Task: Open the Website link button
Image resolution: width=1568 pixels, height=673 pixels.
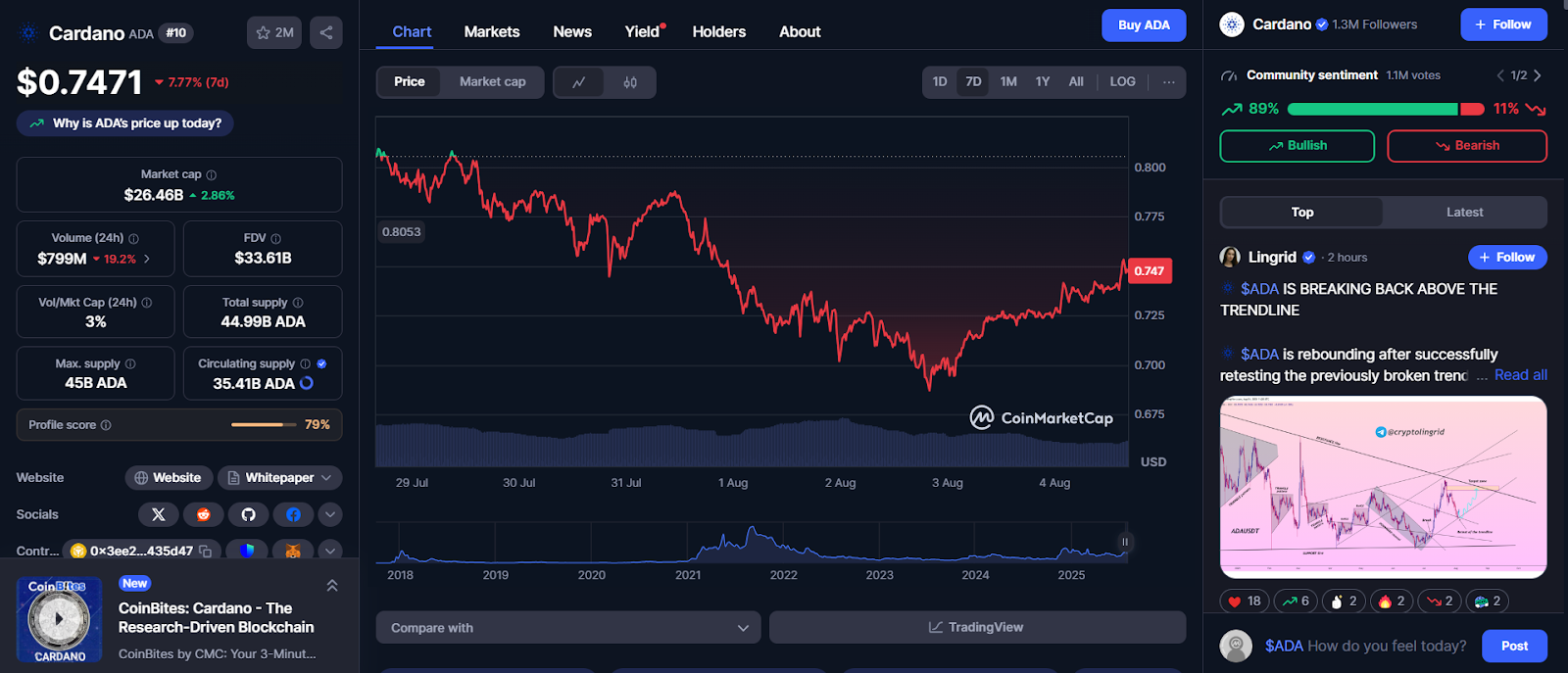Action: pyautogui.click(x=169, y=478)
